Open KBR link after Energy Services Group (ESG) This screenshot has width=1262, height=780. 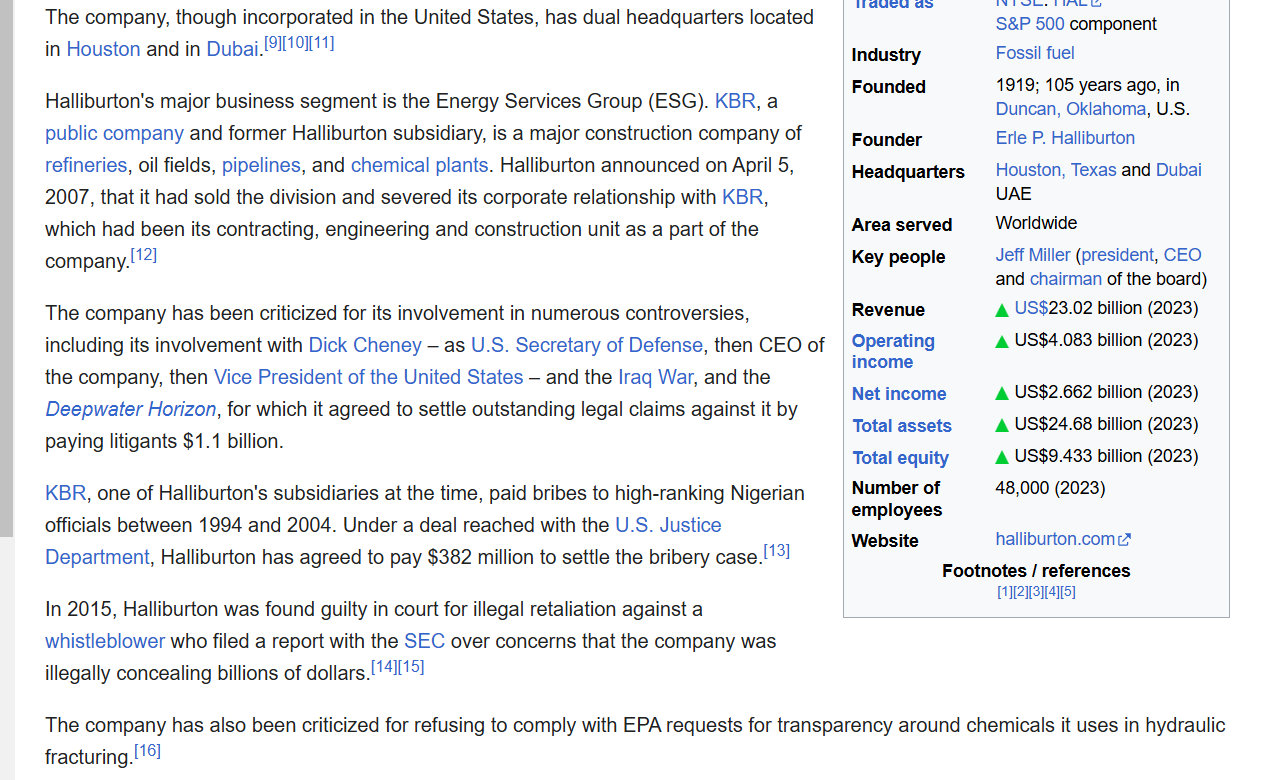735,101
